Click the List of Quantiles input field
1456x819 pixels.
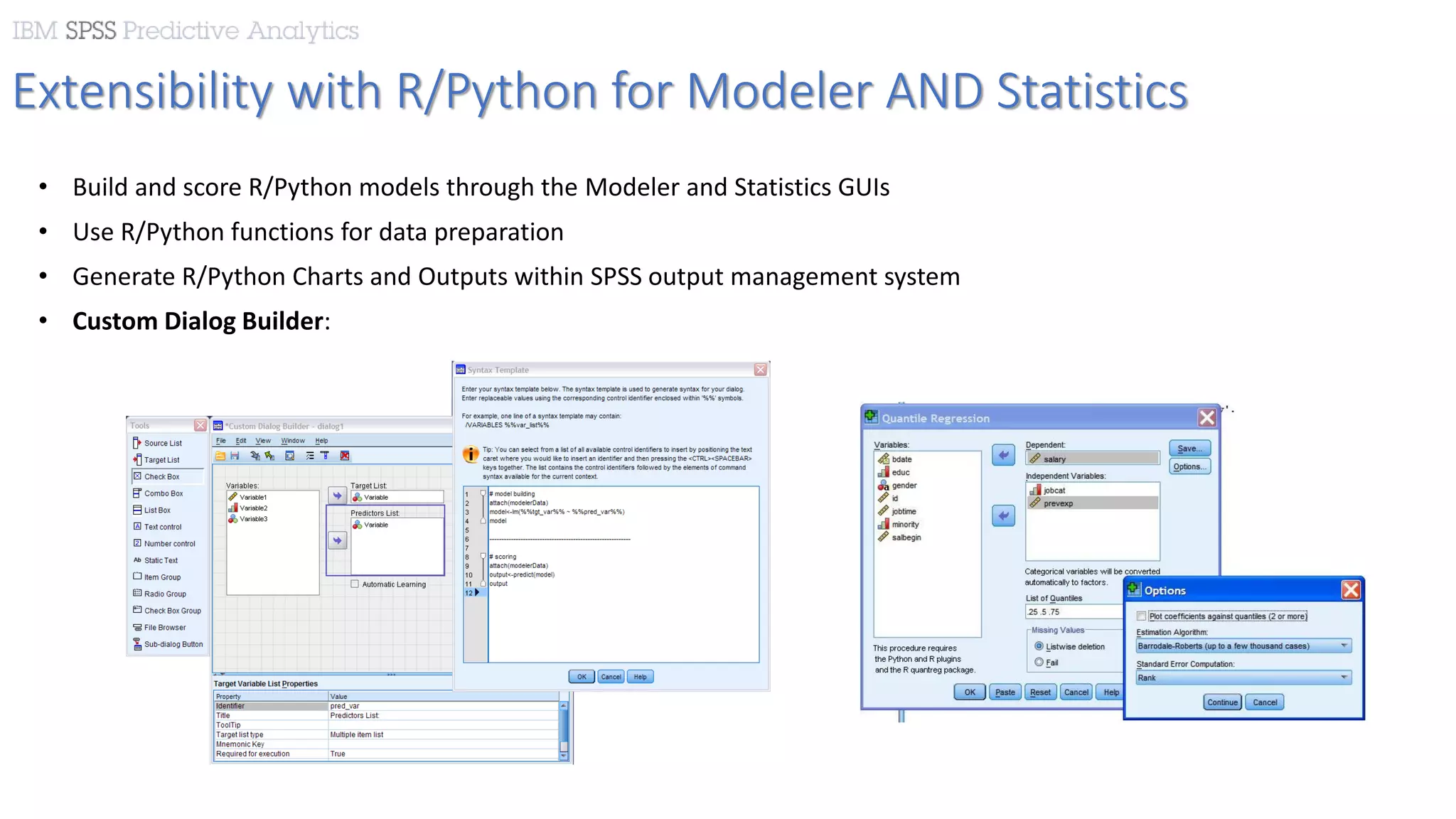1074,611
